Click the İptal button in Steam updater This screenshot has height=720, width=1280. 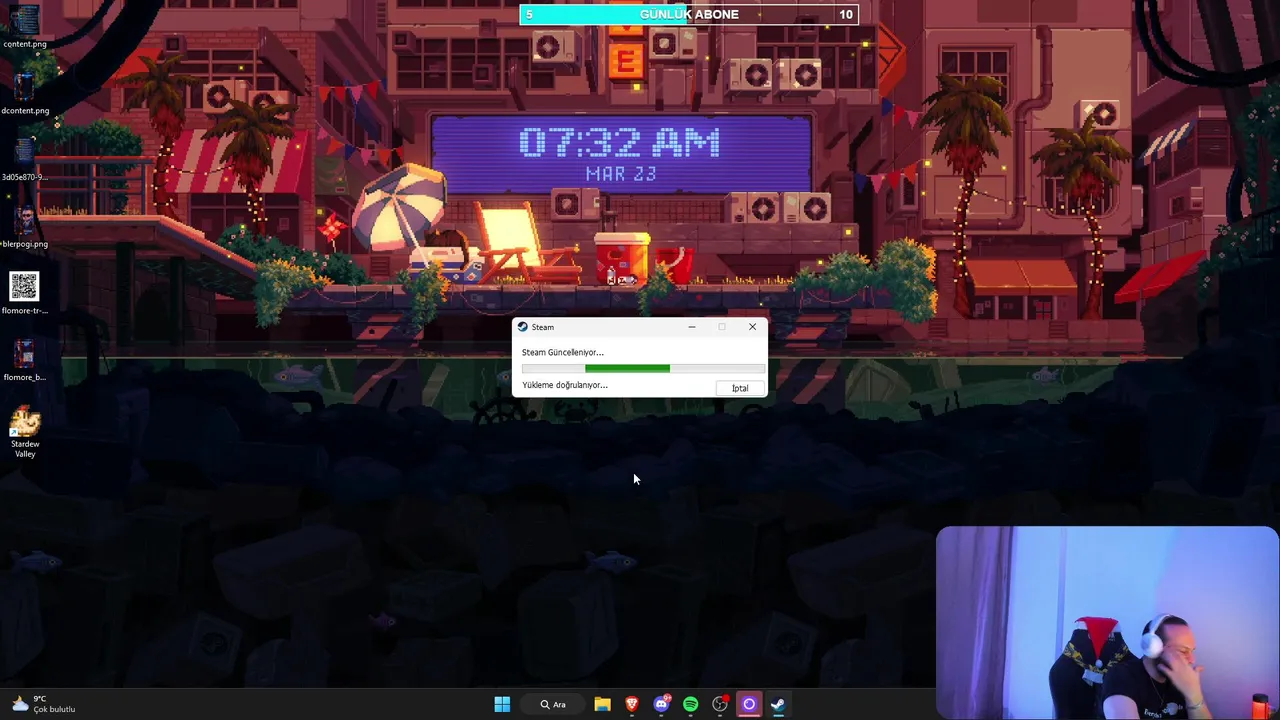[x=740, y=388]
